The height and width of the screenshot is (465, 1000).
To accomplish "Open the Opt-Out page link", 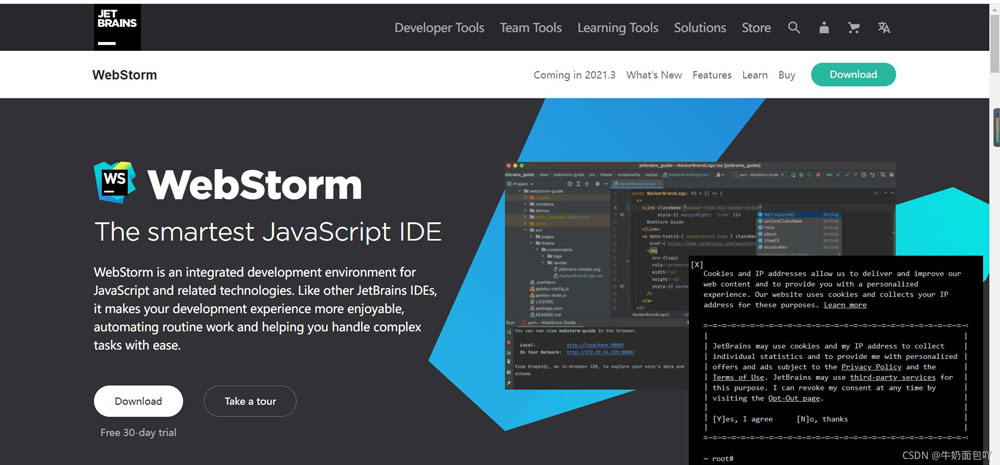I will [793, 398].
